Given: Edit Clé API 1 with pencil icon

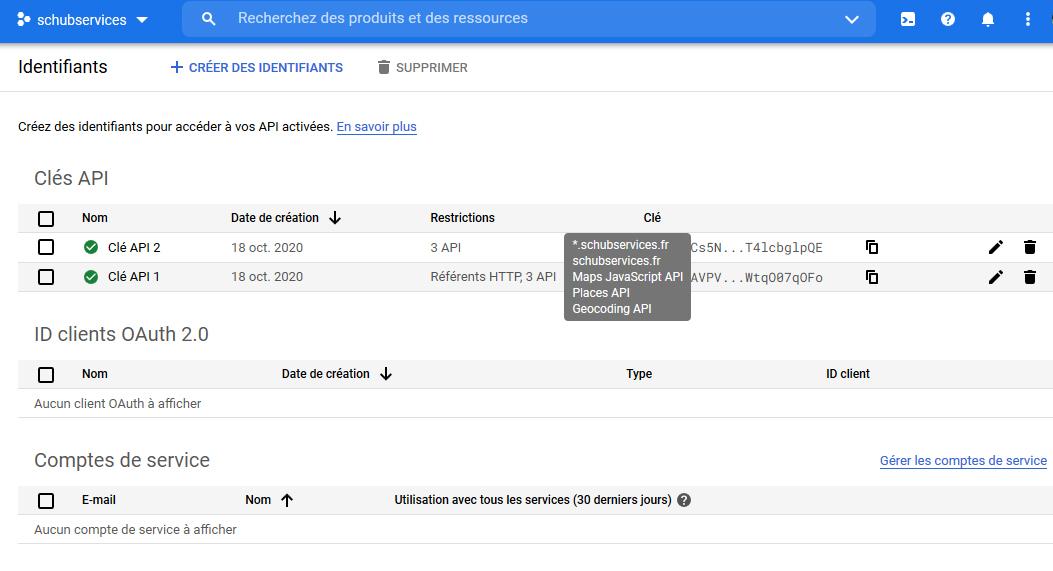Looking at the screenshot, I should click(x=996, y=277).
